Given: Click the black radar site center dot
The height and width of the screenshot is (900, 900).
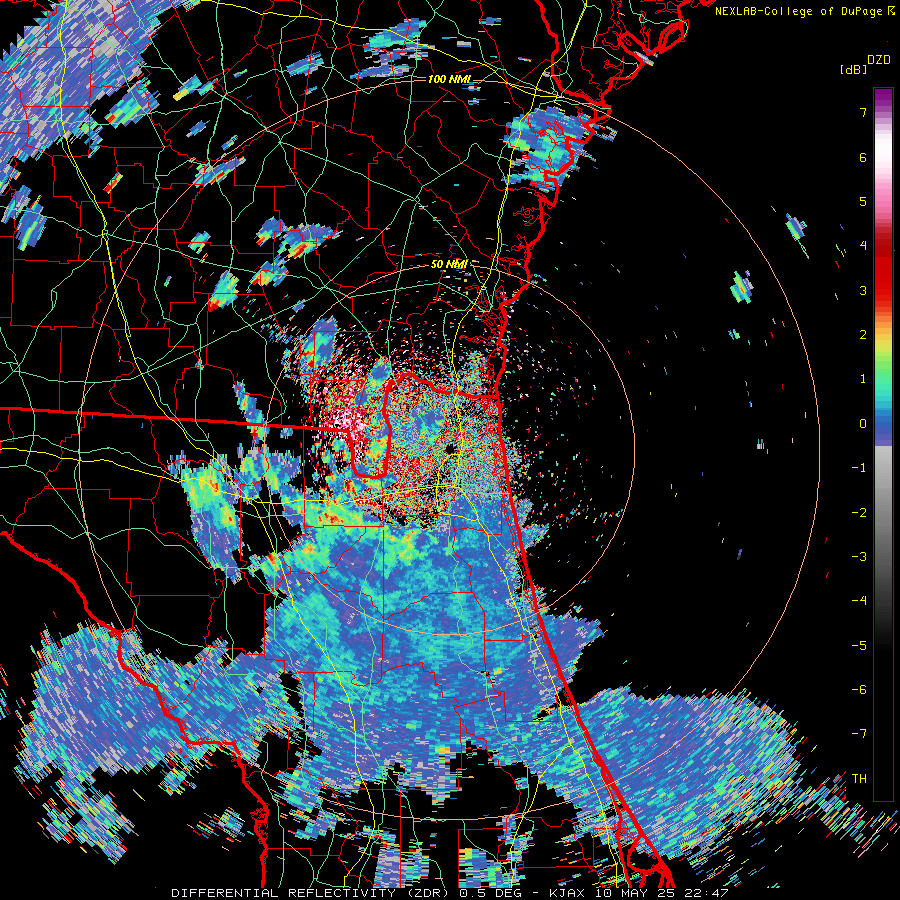Looking at the screenshot, I should click(451, 448).
